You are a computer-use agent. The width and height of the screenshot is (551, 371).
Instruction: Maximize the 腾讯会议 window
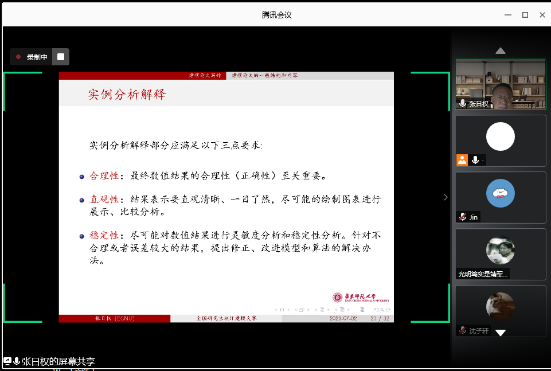(525, 15)
